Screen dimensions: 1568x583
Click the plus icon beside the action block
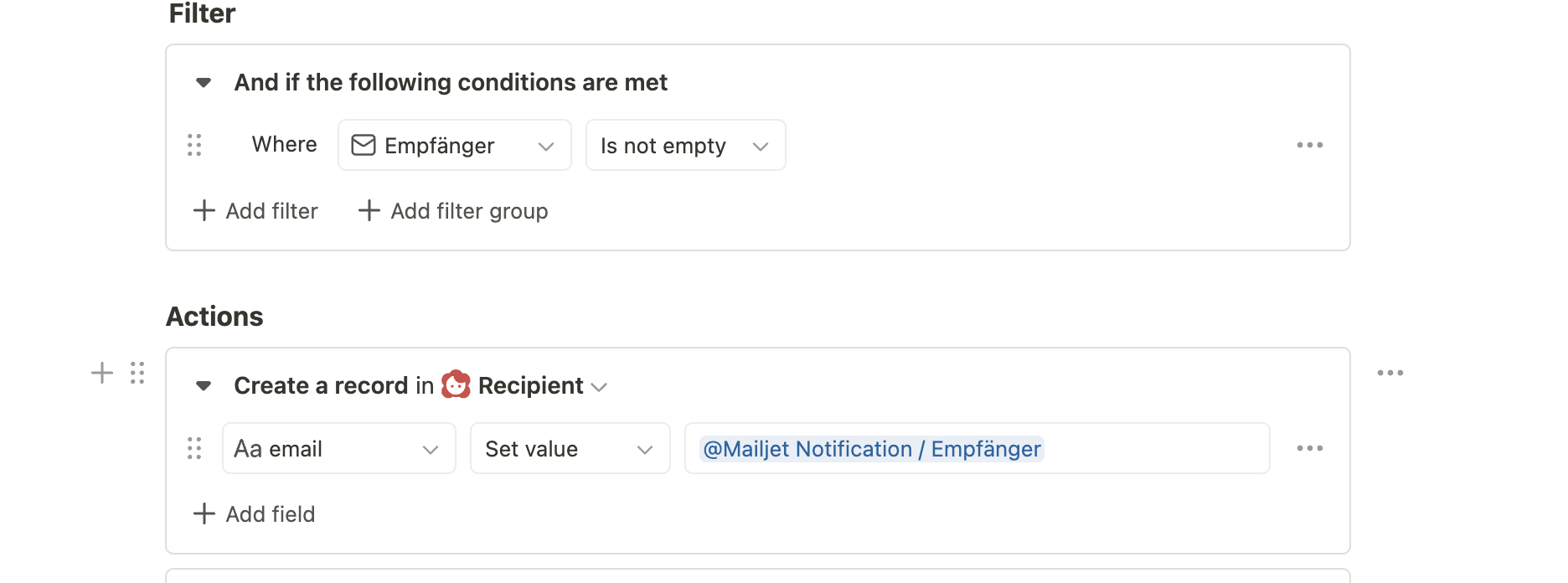(102, 373)
